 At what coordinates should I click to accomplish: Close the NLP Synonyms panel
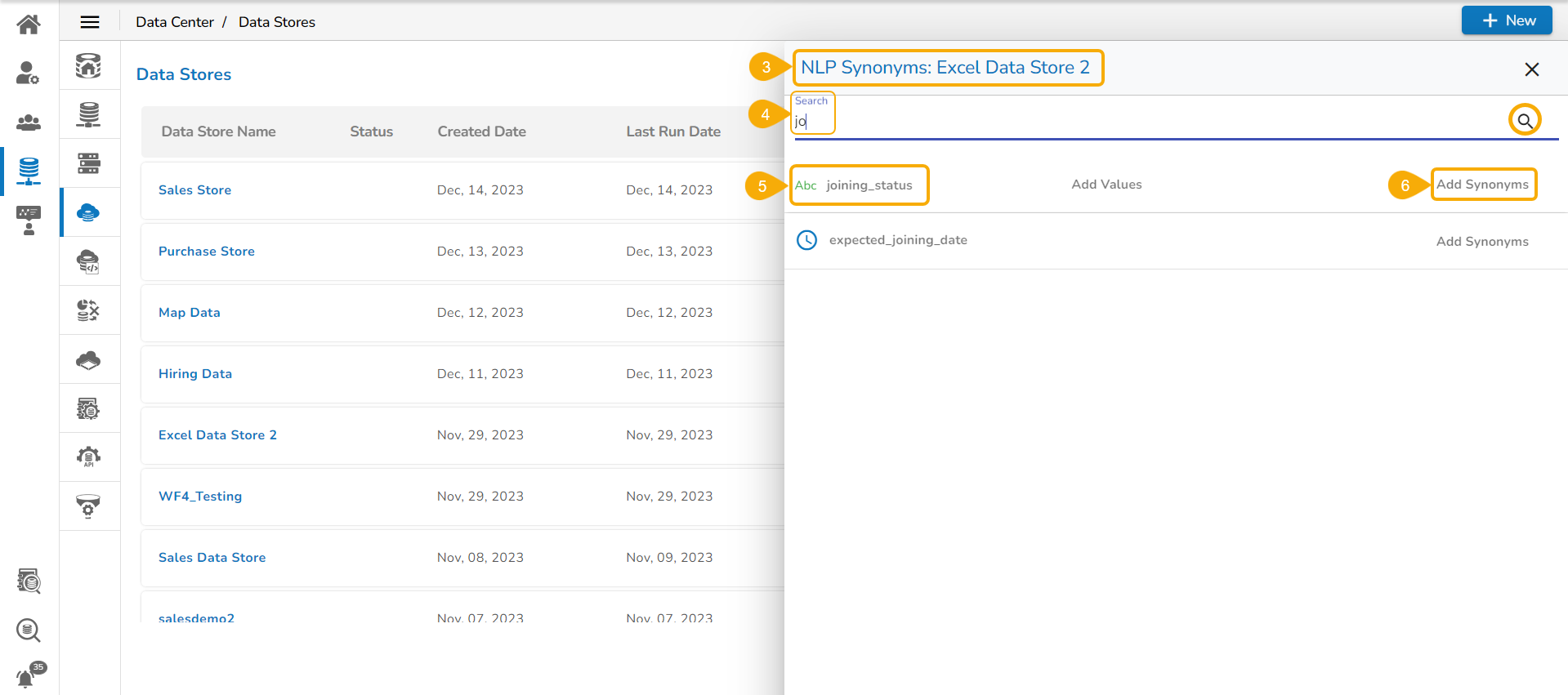click(x=1531, y=69)
